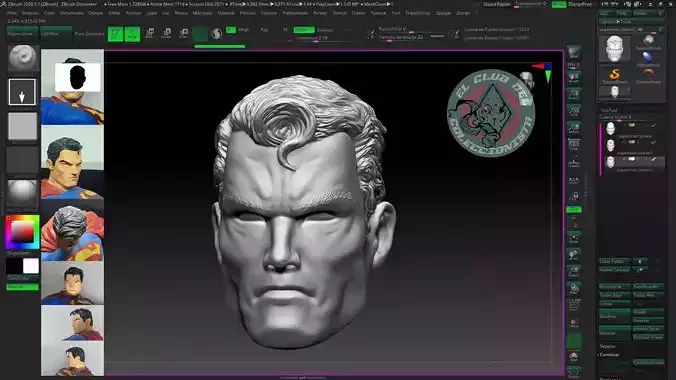
Task: Toggle the Mrgb mode button
Action: (x=244, y=30)
